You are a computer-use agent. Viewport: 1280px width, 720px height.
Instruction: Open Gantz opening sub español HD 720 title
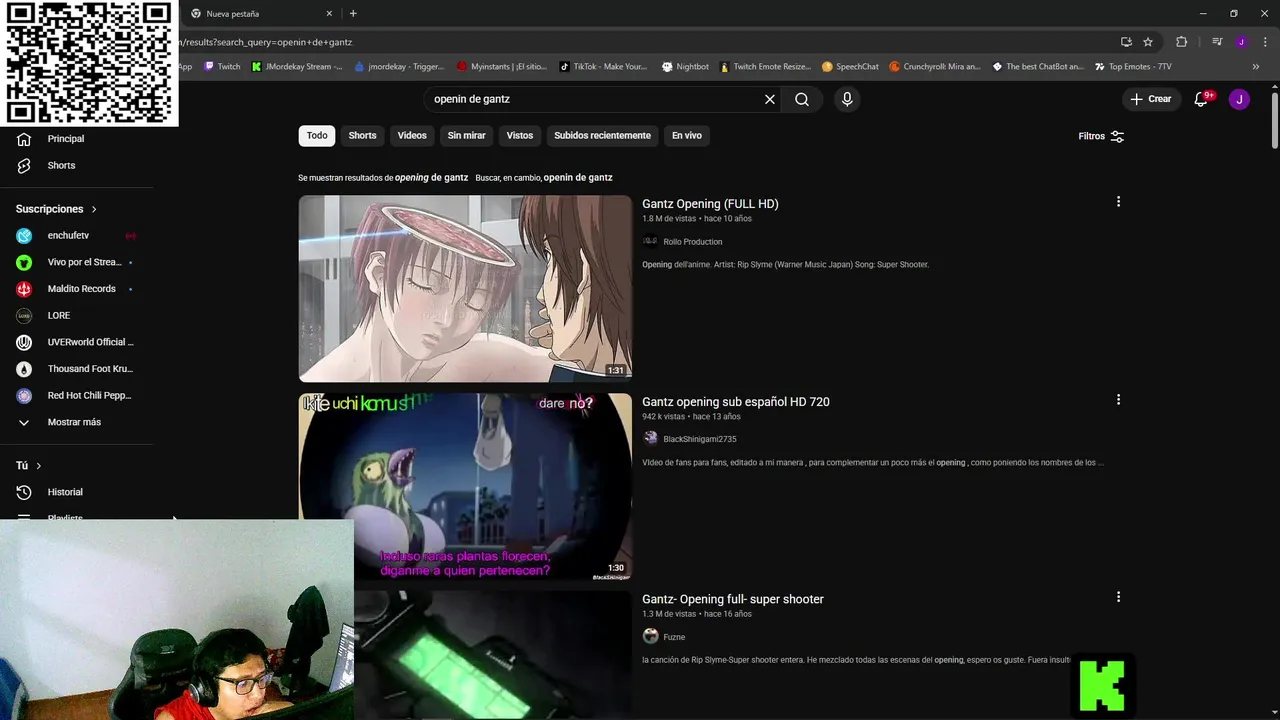pos(735,402)
